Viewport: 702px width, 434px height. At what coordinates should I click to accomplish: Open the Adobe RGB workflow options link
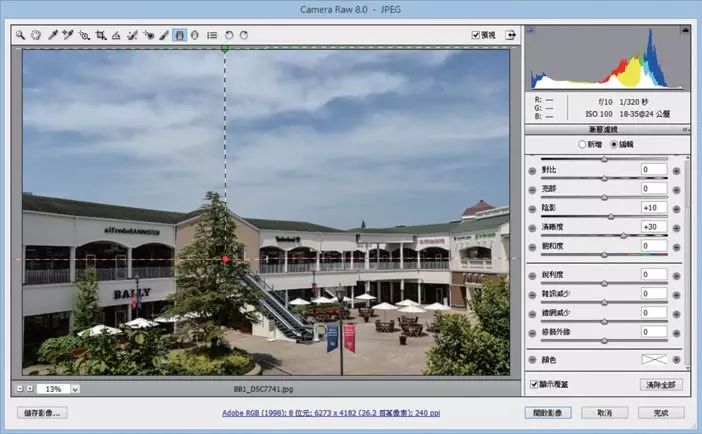(x=331, y=413)
